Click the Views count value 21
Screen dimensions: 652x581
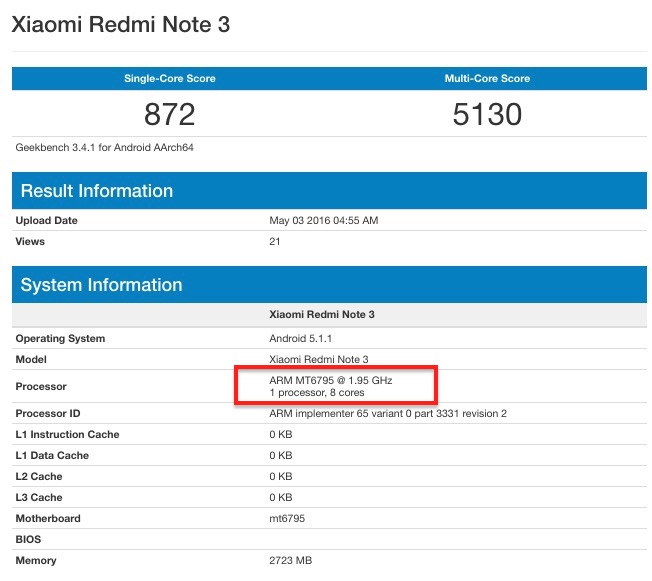click(x=275, y=241)
